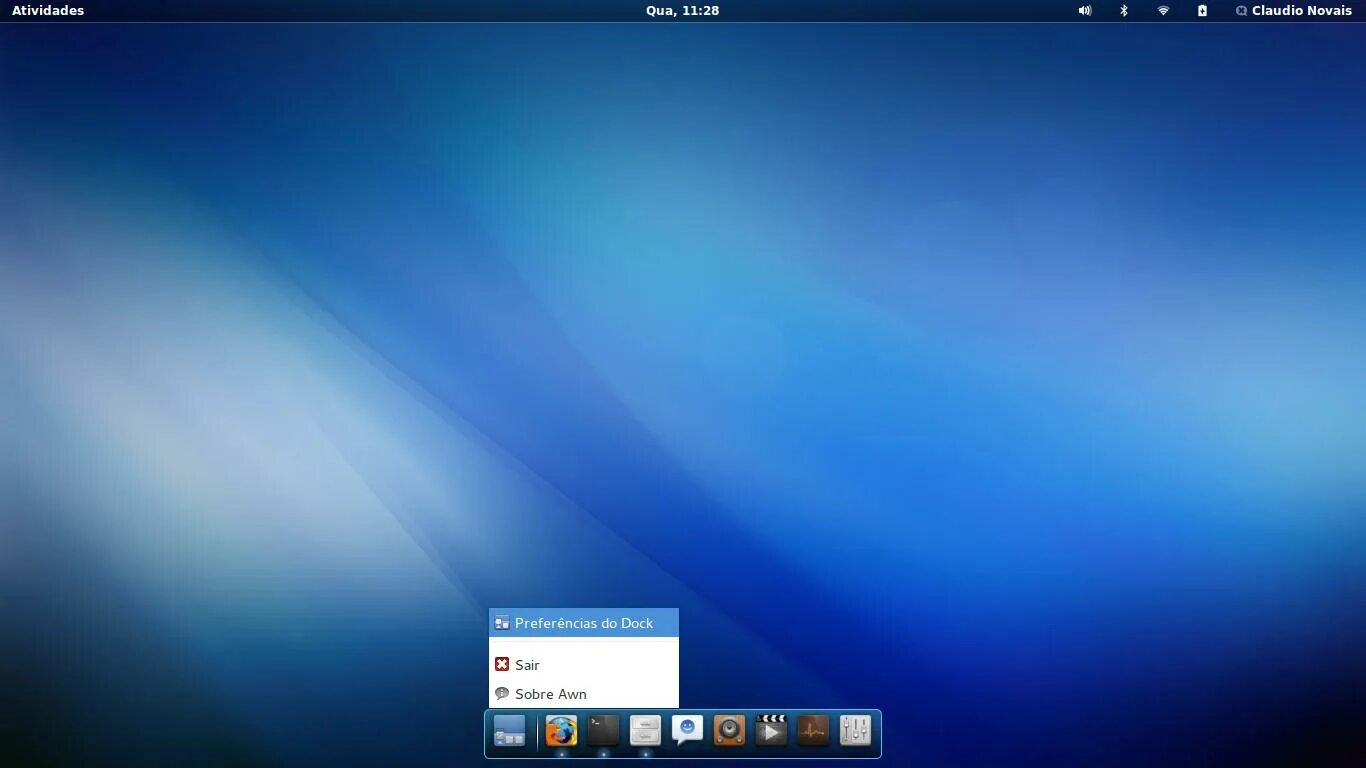The height and width of the screenshot is (768, 1366).
Task: Open the Atividades menu
Action: [x=47, y=11]
